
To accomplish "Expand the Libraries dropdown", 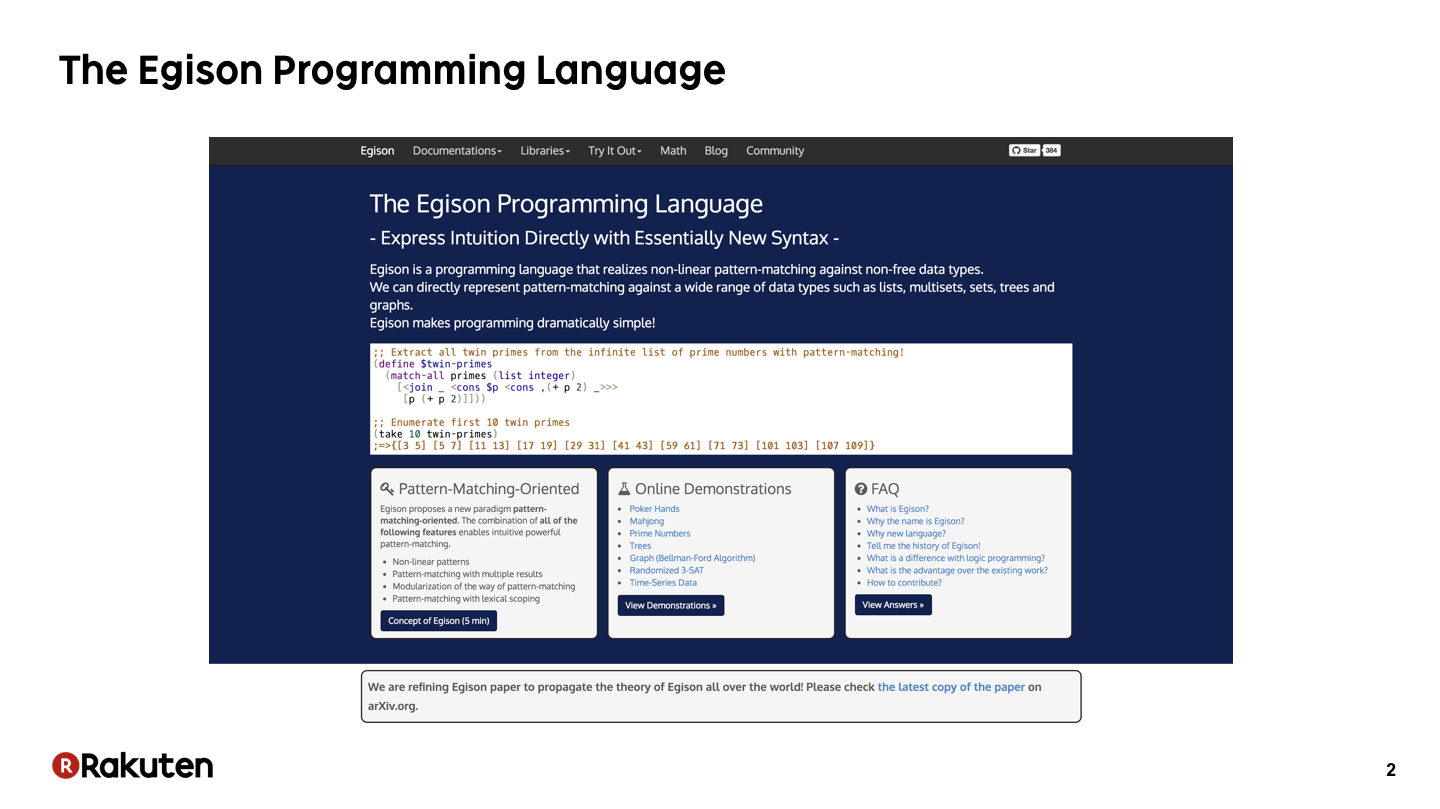I will point(545,151).
